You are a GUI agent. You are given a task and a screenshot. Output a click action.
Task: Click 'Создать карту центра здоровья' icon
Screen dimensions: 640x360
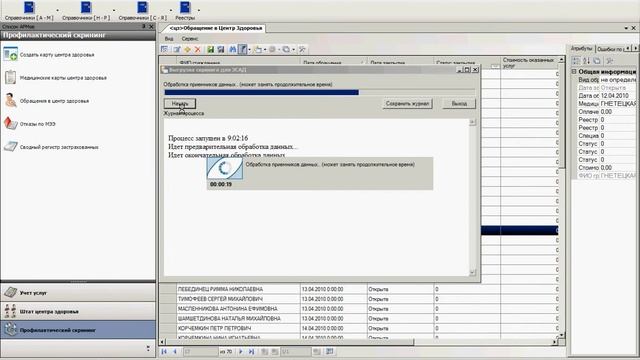click(11, 54)
